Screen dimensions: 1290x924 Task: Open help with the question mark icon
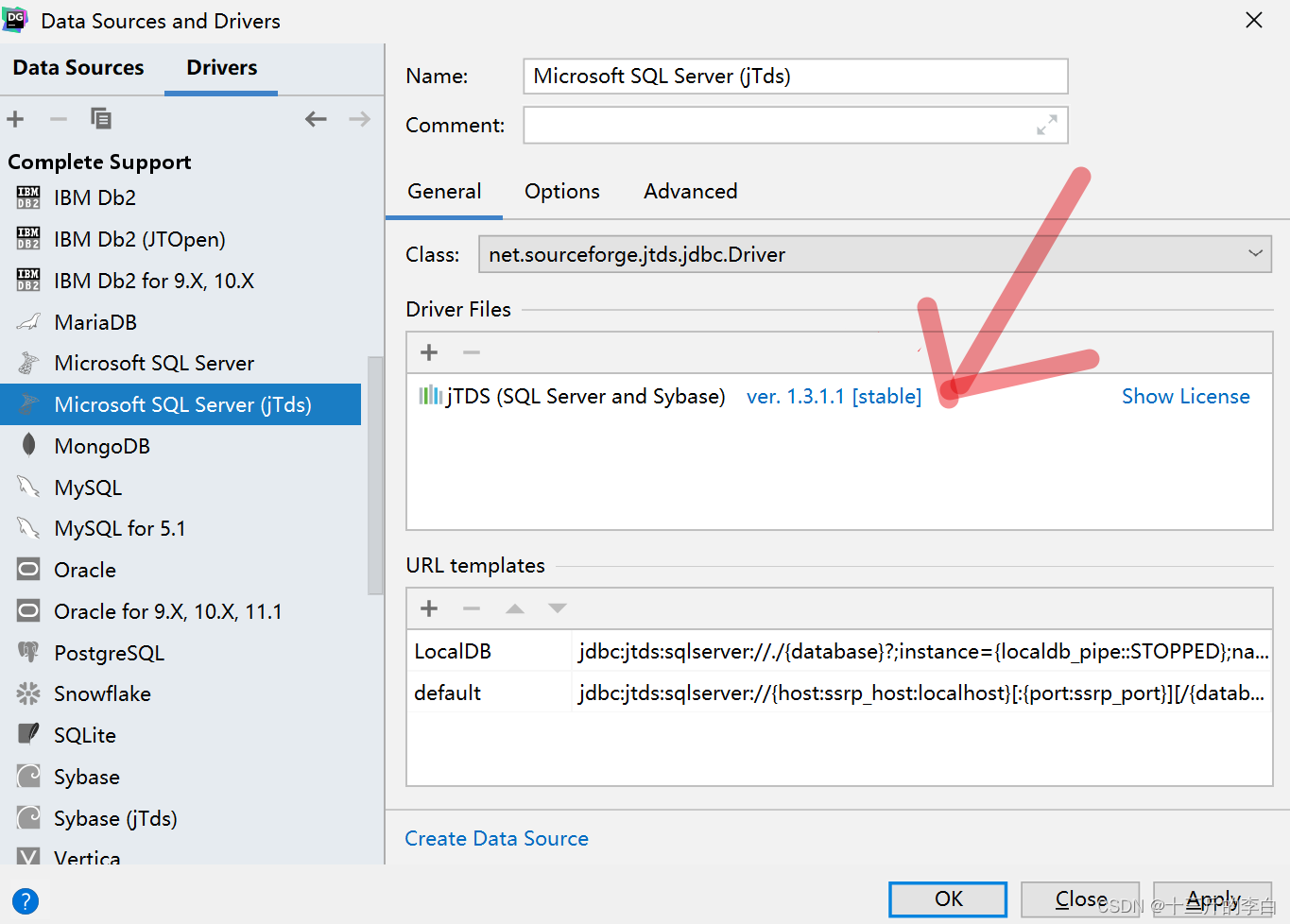tap(26, 900)
